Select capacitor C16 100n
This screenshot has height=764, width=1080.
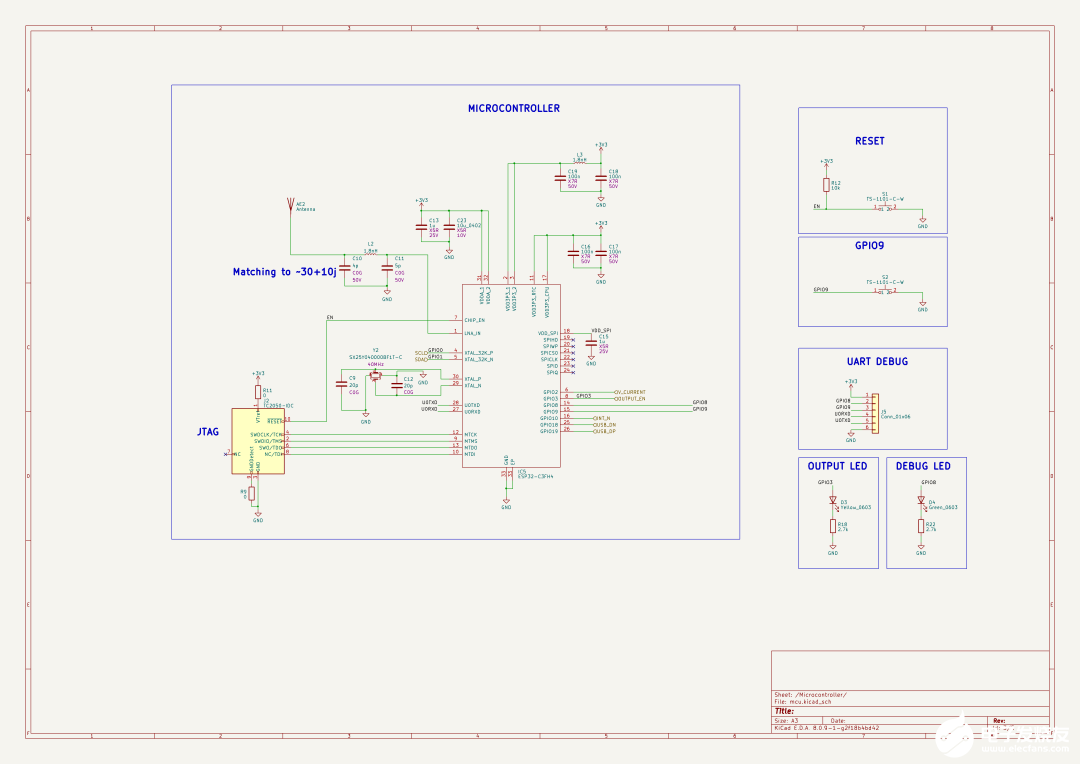pyautogui.click(x=572, y=254)
